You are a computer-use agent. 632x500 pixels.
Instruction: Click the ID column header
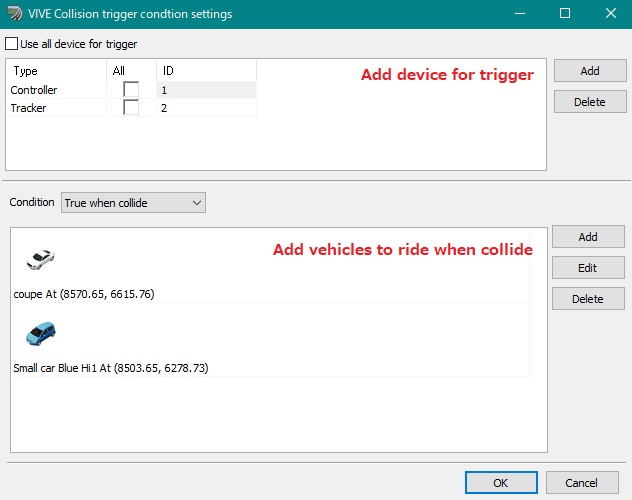(206, 71)
